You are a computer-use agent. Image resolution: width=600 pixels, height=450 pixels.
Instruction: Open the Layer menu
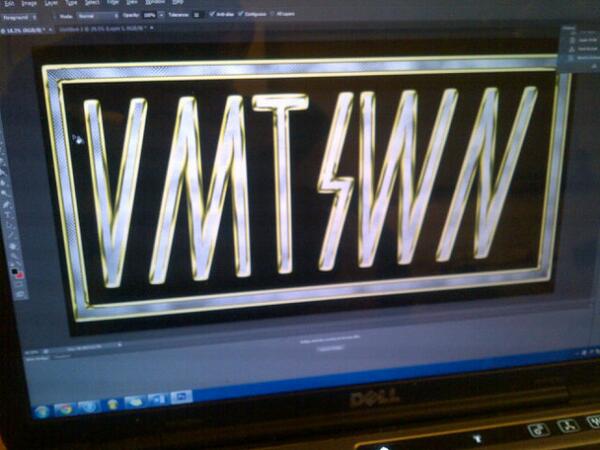coord(51,3)
